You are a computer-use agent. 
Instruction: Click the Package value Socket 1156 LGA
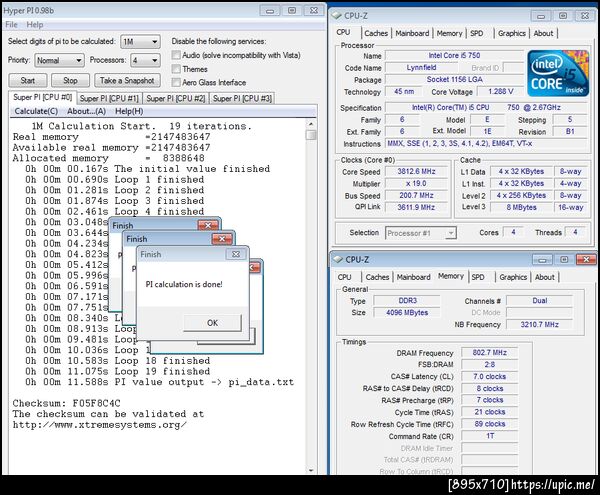point(454,80)
